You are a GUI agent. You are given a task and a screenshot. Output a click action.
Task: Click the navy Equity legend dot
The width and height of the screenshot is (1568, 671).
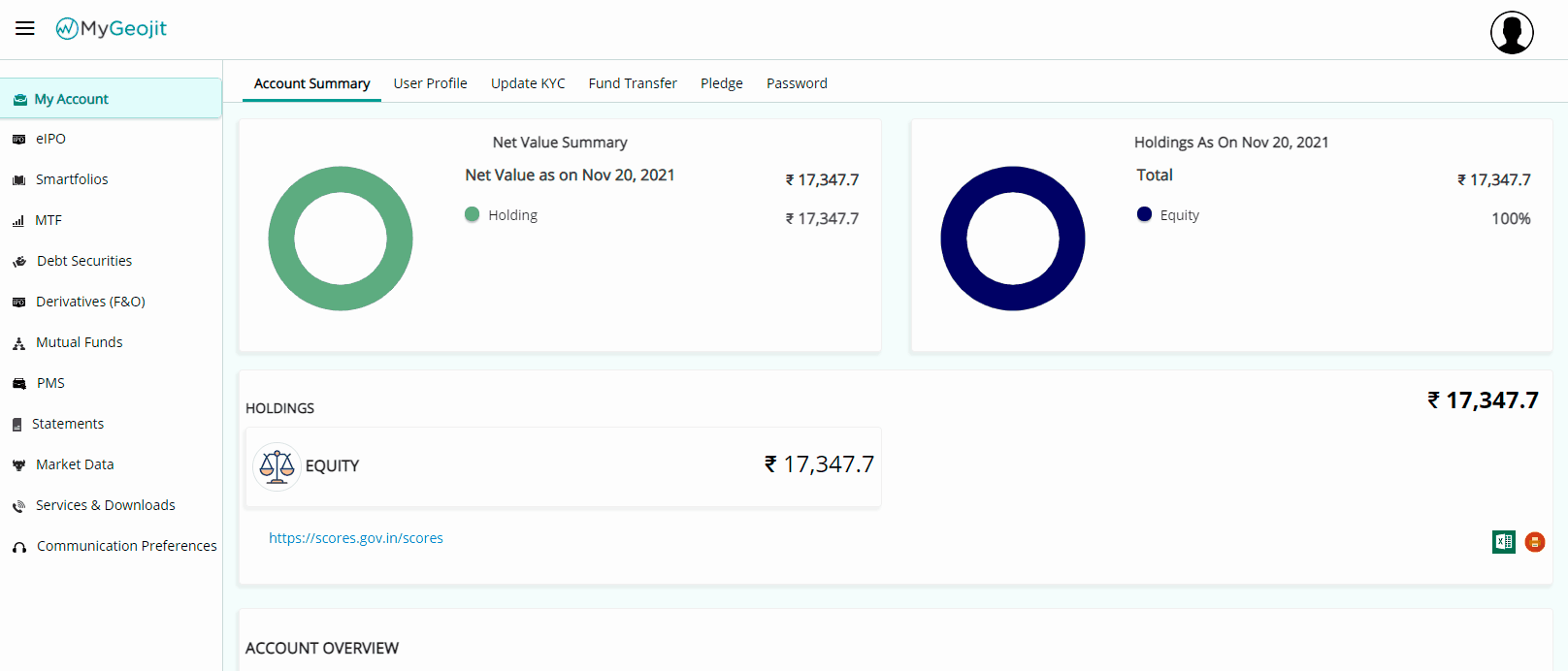[1144, 214]
